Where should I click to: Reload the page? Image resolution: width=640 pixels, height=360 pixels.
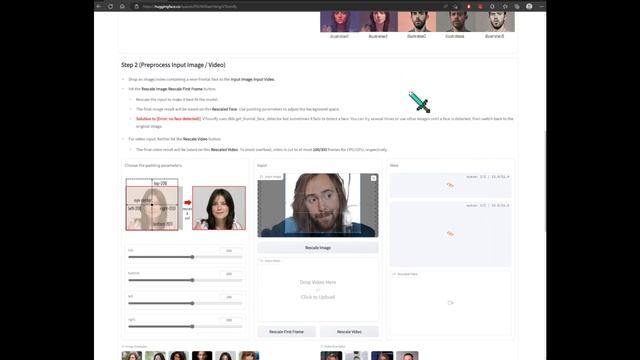[x=110, y=6]
